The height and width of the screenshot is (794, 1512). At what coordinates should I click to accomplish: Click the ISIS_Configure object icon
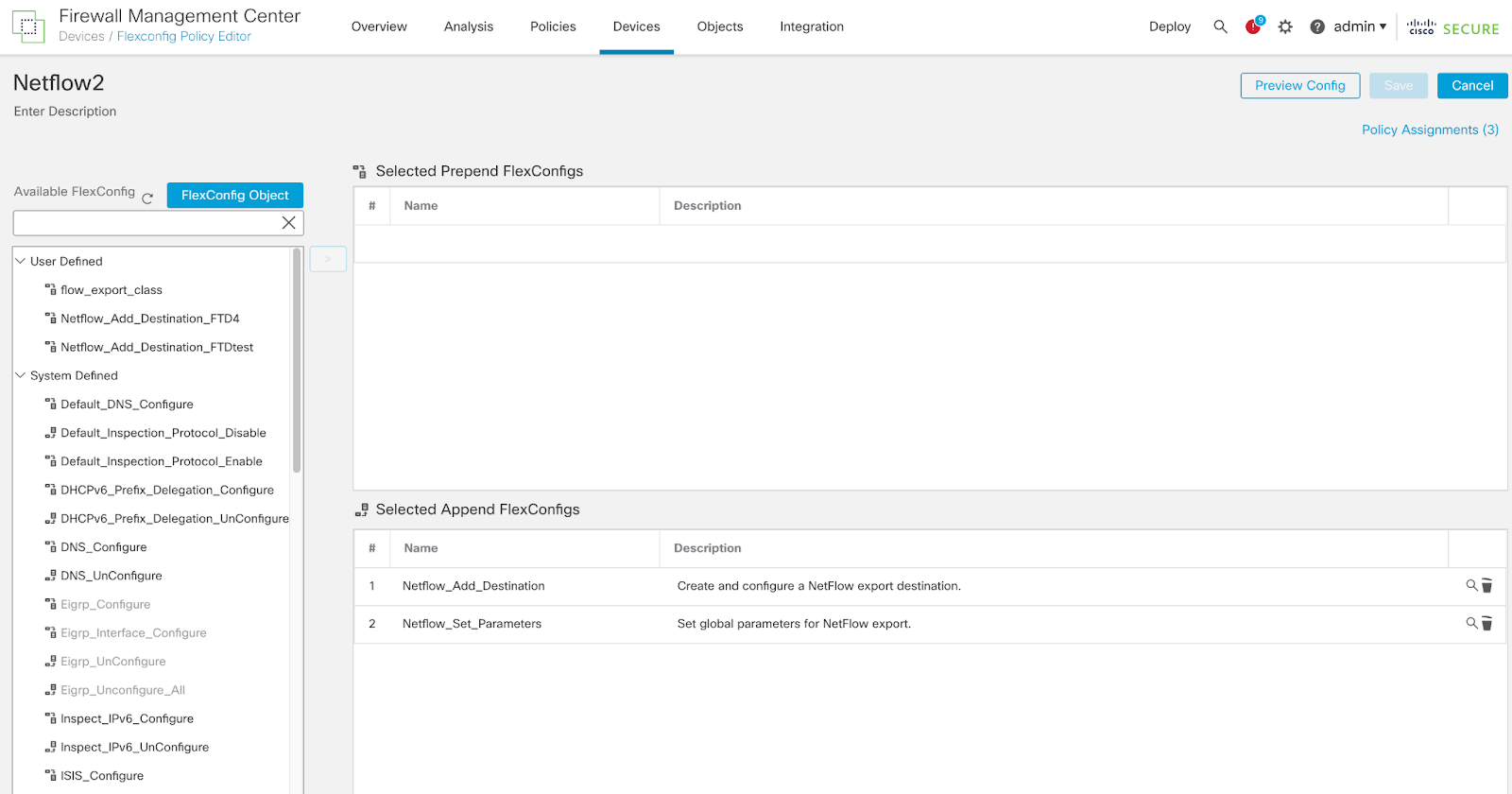click(x=51, y=776)
